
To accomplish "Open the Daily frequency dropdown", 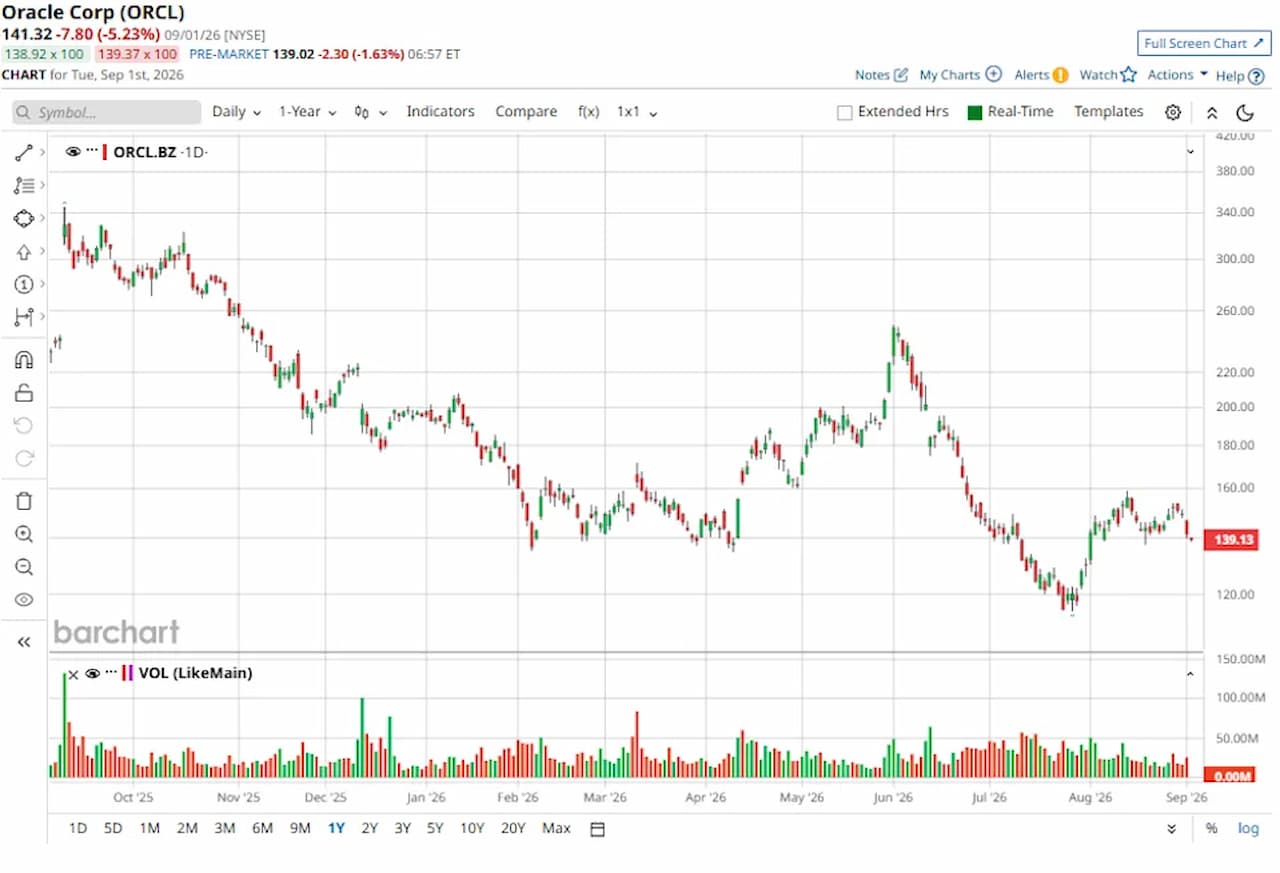I will coord(237,112).
